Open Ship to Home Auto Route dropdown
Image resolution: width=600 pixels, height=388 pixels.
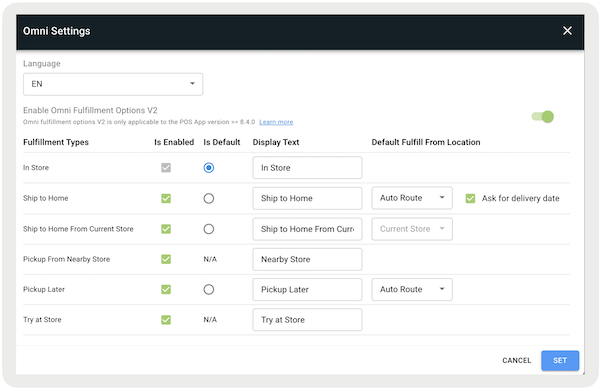tap(412, 198)
